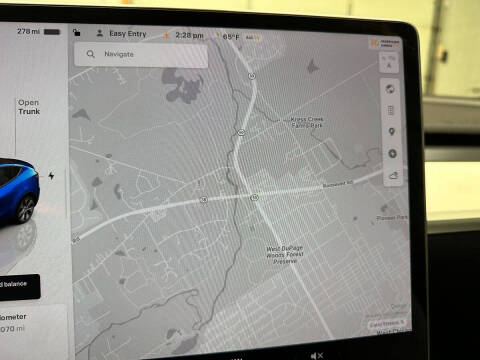Tap the battery level indicator
The image size is (480, 360).
52,32
